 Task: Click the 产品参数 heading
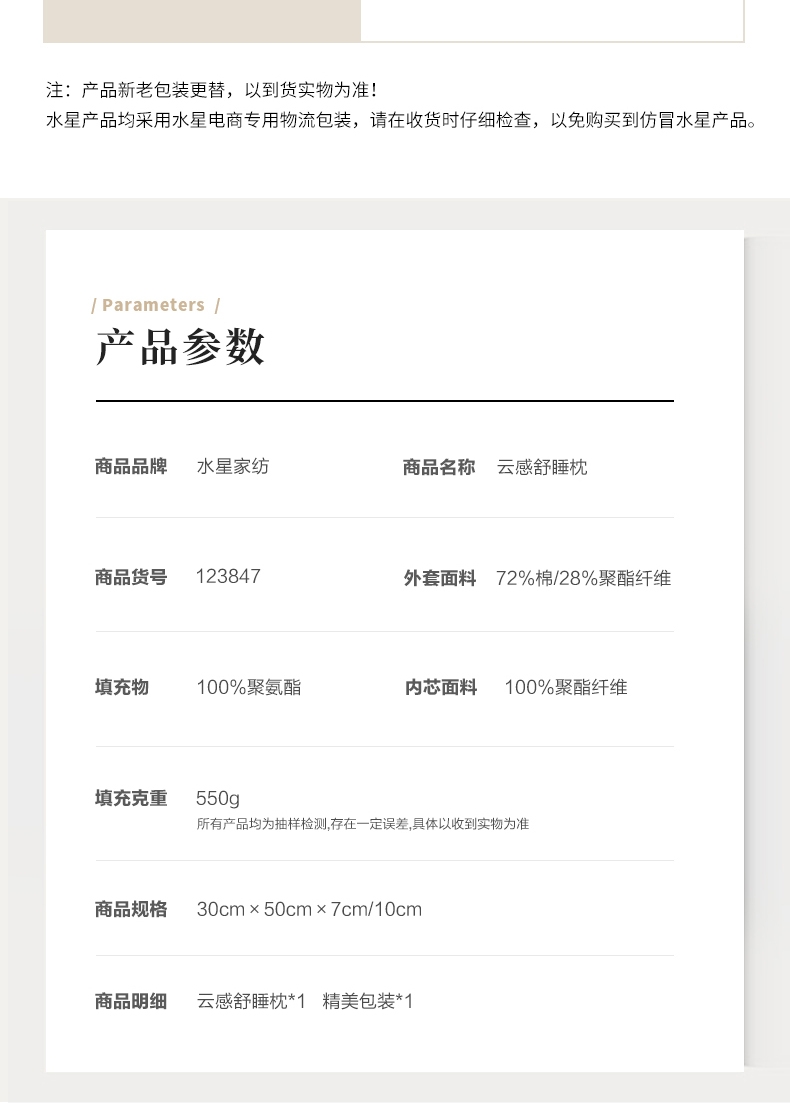pyautogui.click(x=180, y=348)
